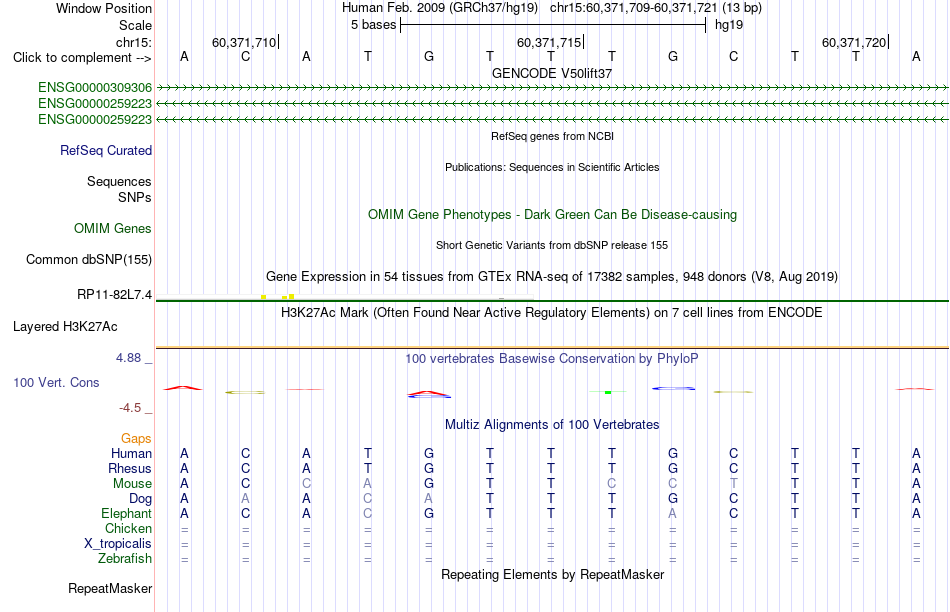Open RP11-82L7.4 GTEx expression label
The image size is (950, 612).
tap(115, 294)
